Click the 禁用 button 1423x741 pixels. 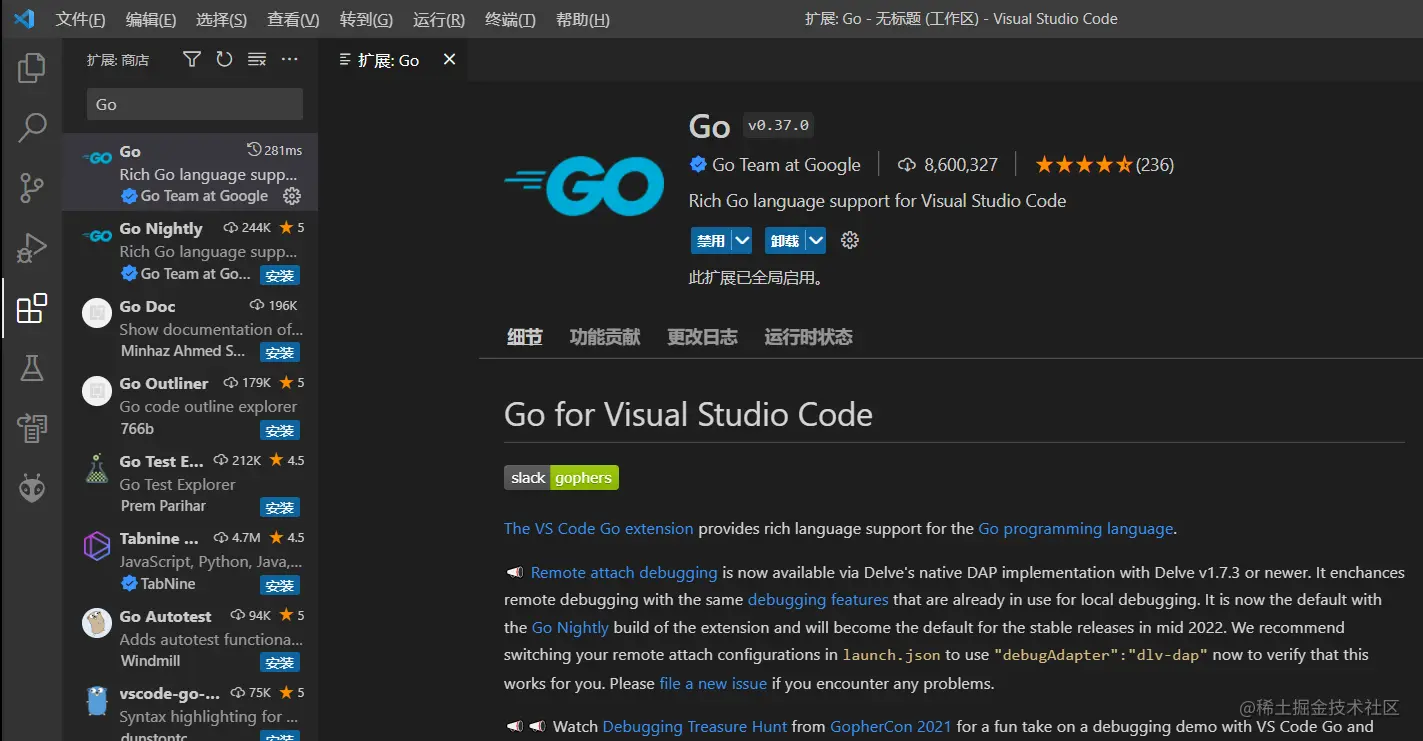click(711, 240)
